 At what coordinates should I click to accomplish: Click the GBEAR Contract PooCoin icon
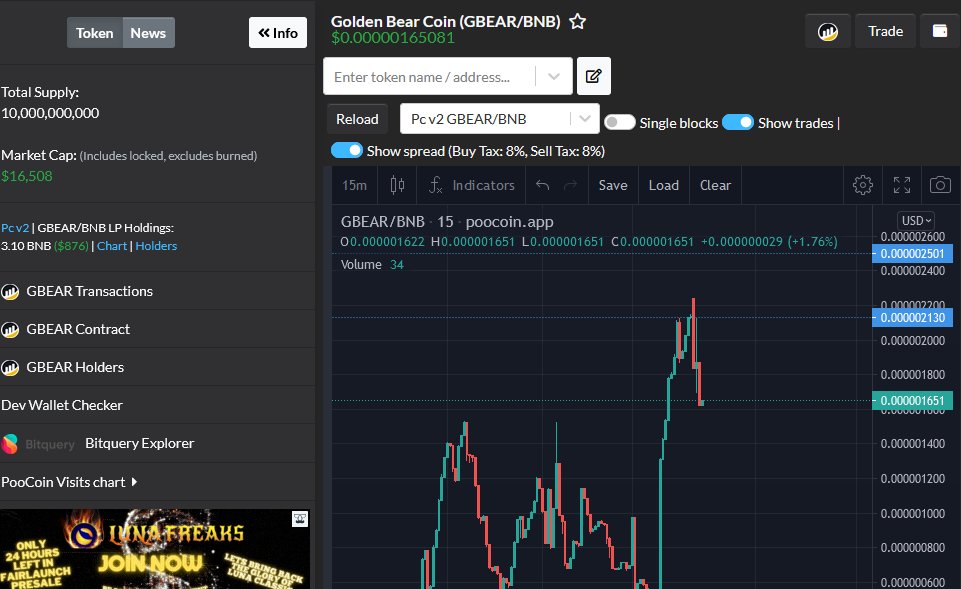click(10, 330)
